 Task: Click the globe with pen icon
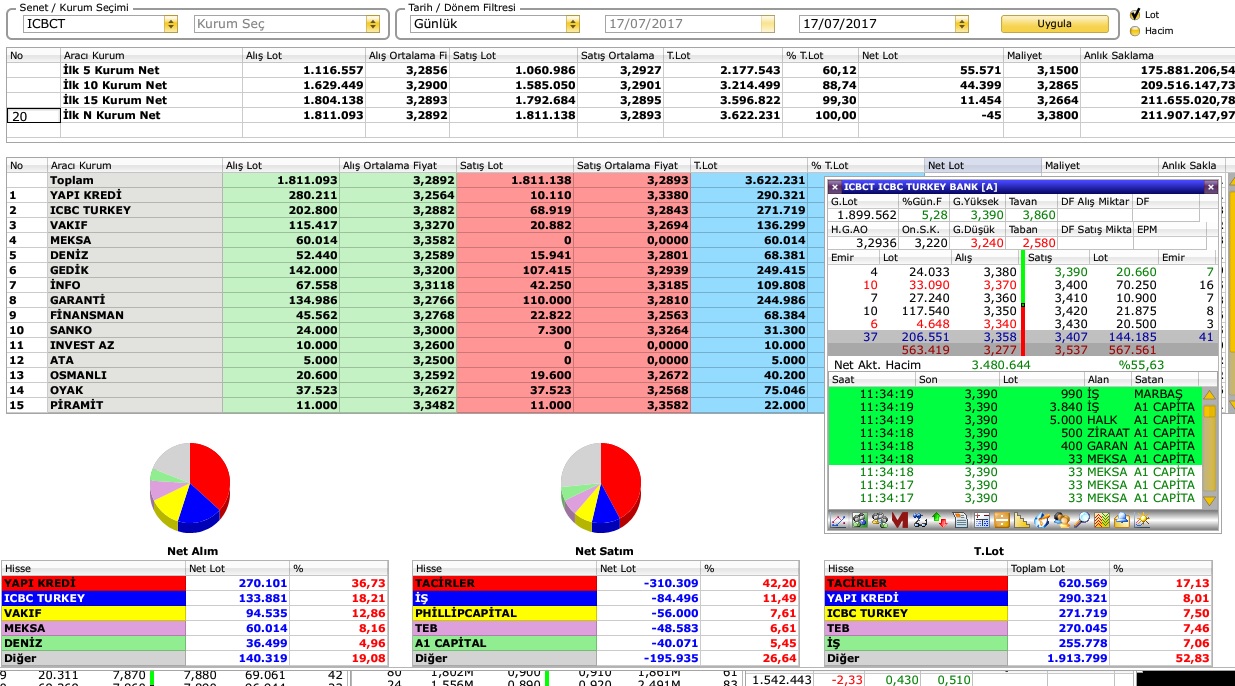[1041, 520]
